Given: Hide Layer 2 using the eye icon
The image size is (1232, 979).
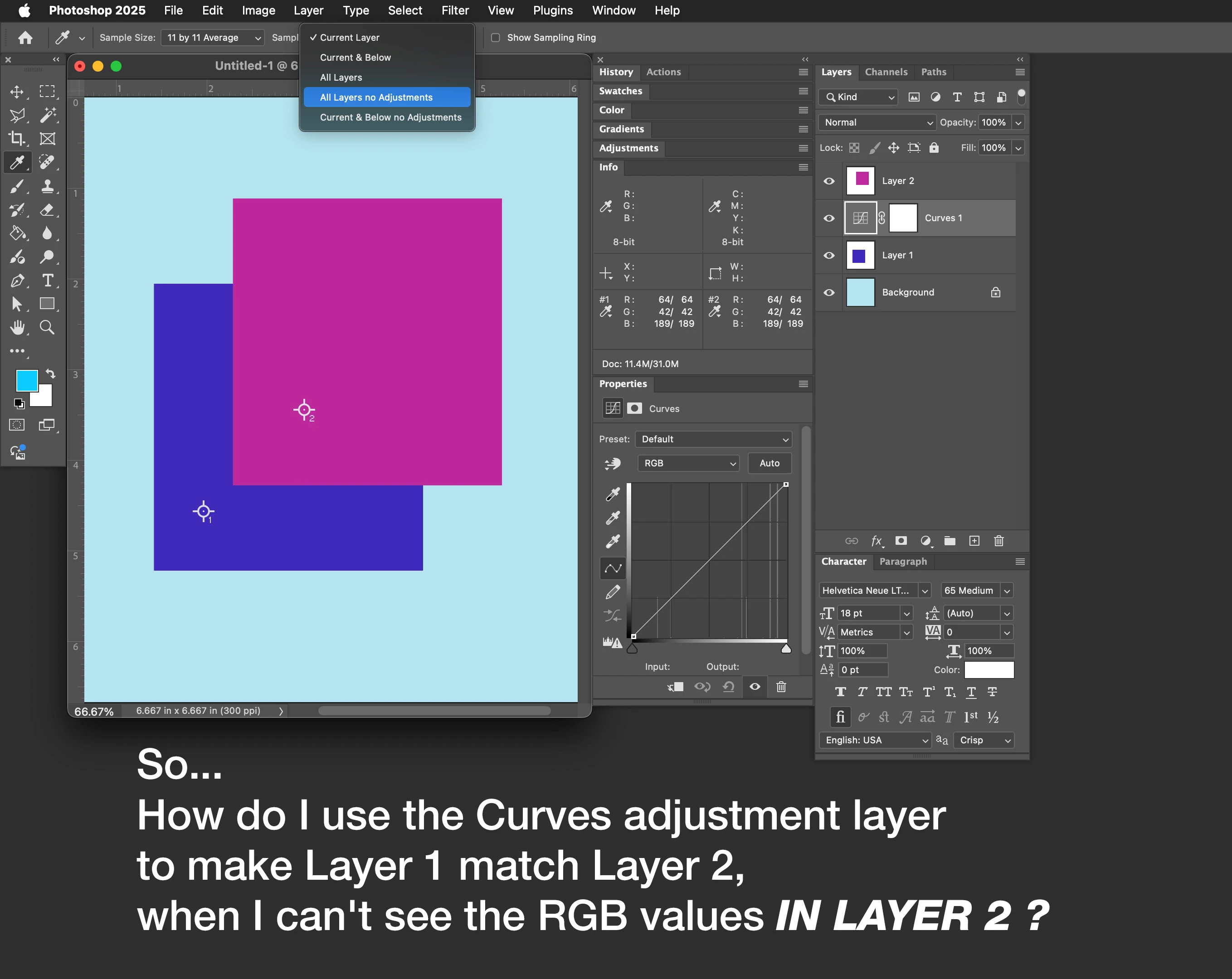Looking at the screenshot, I should coord(828,181).
